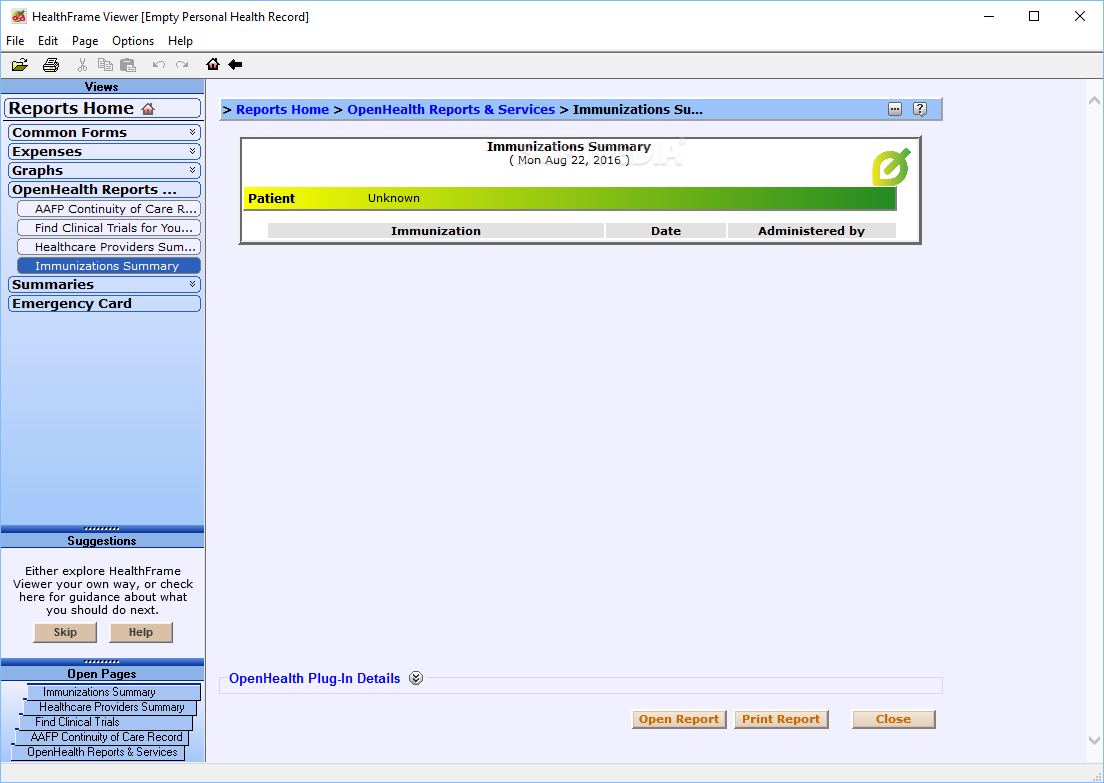Image resolution: width=1104 pixels, height=783 pixels.
Task: Select Find Clinical Trials for You item
Action: [108, 227]
